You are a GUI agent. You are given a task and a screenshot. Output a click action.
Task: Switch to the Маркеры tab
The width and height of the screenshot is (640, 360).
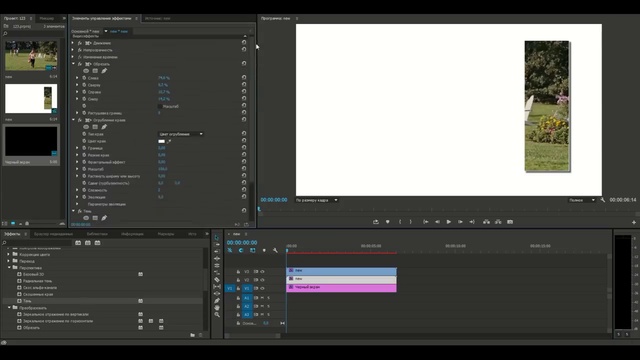pos(166,234)
